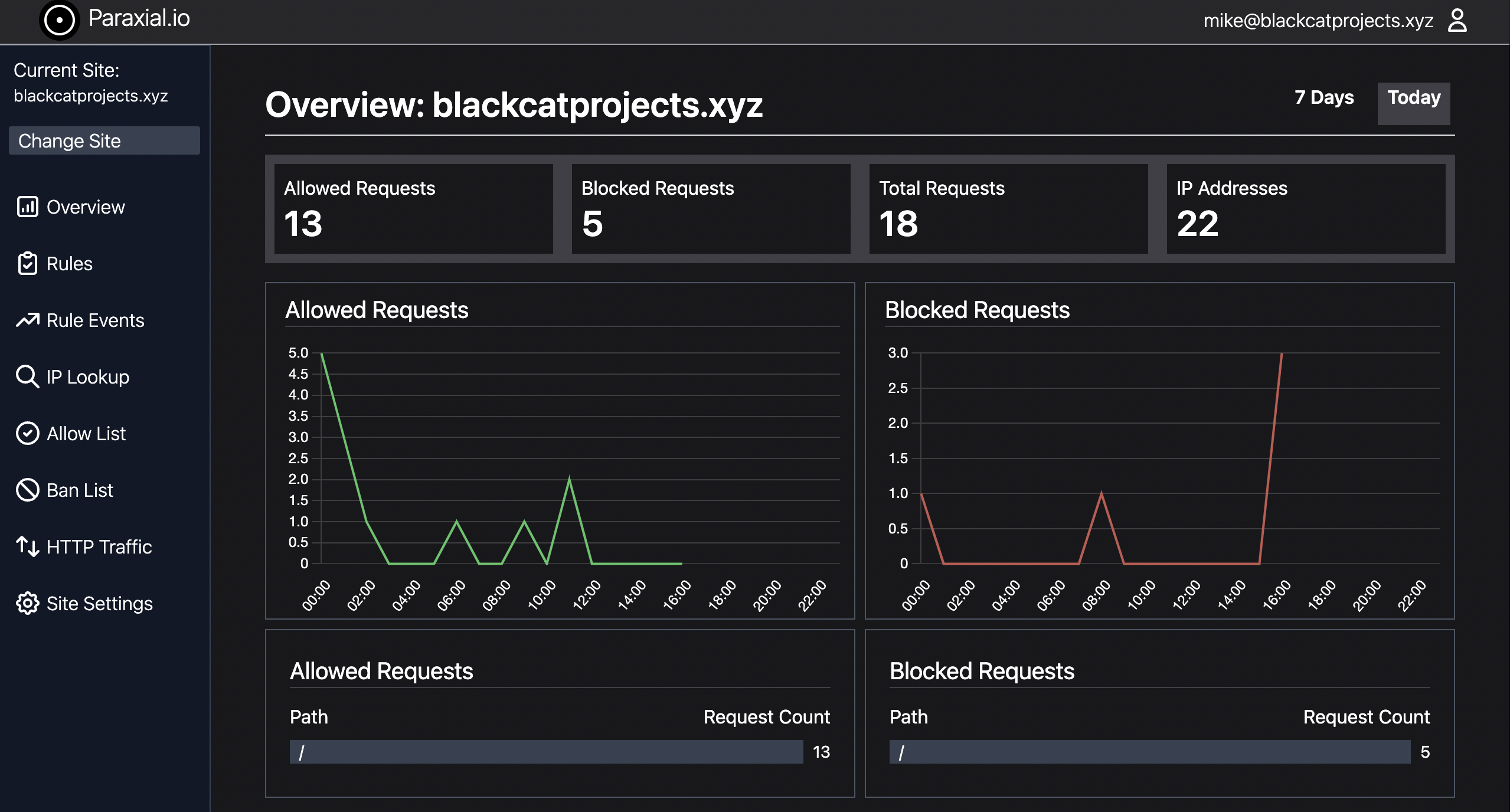The height and width of the screenshot is (812, 1510).
Task: Click the Rule Events icon in sidebar
Action: pos(27,320)
